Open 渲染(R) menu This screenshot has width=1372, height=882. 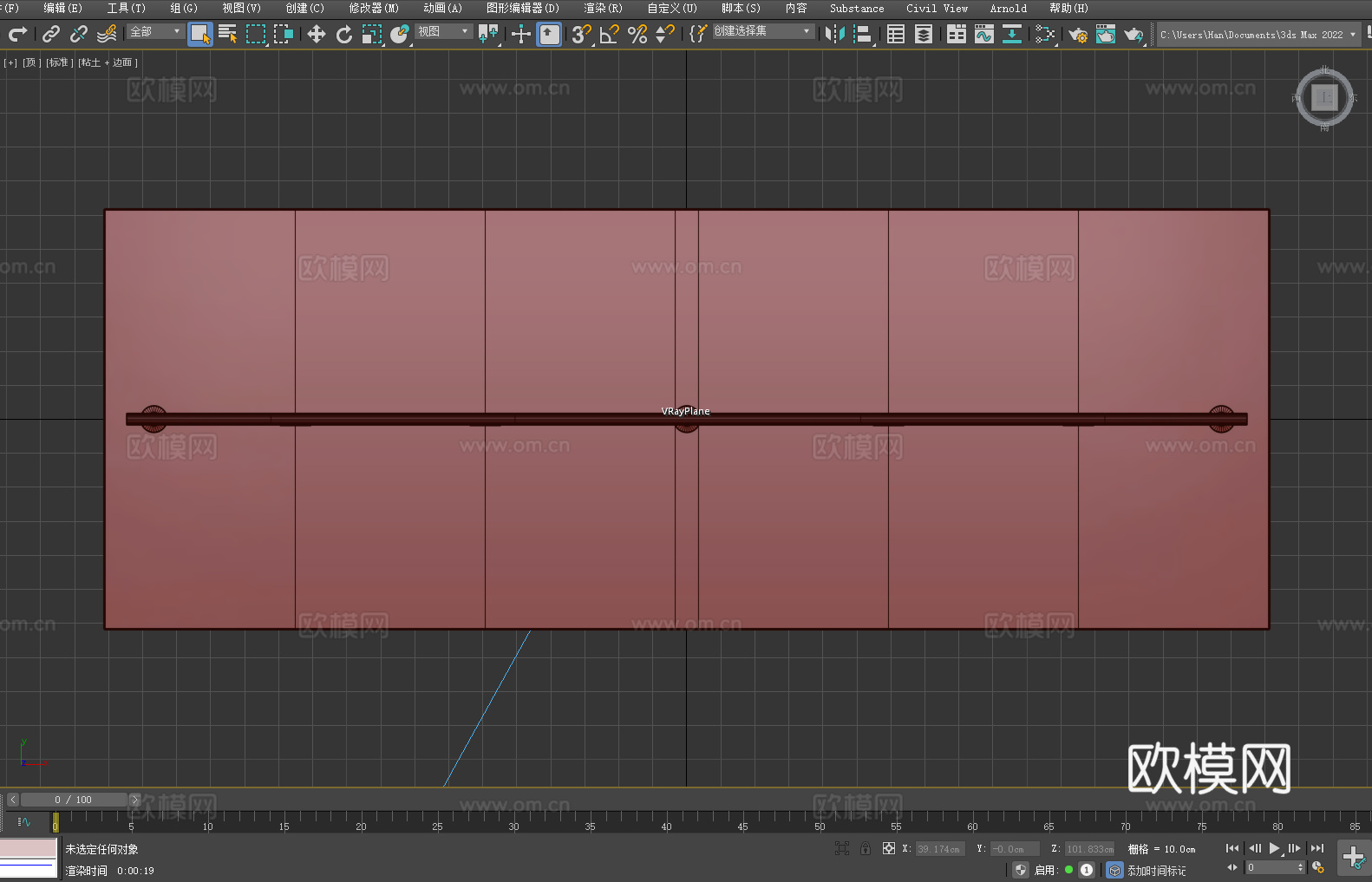pyautogui.click(x=603, y=8)
